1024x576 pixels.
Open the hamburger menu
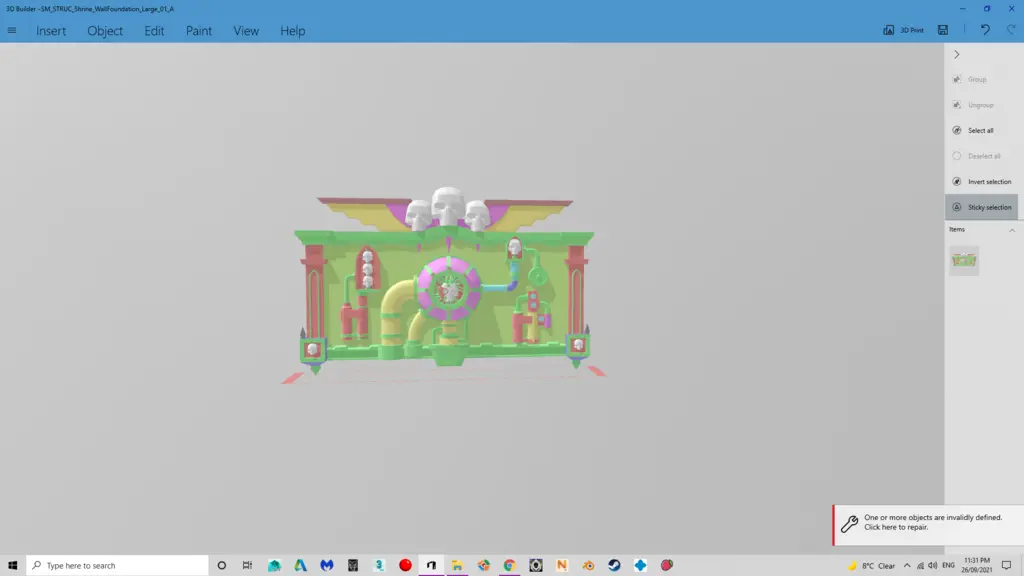(12, 30)
